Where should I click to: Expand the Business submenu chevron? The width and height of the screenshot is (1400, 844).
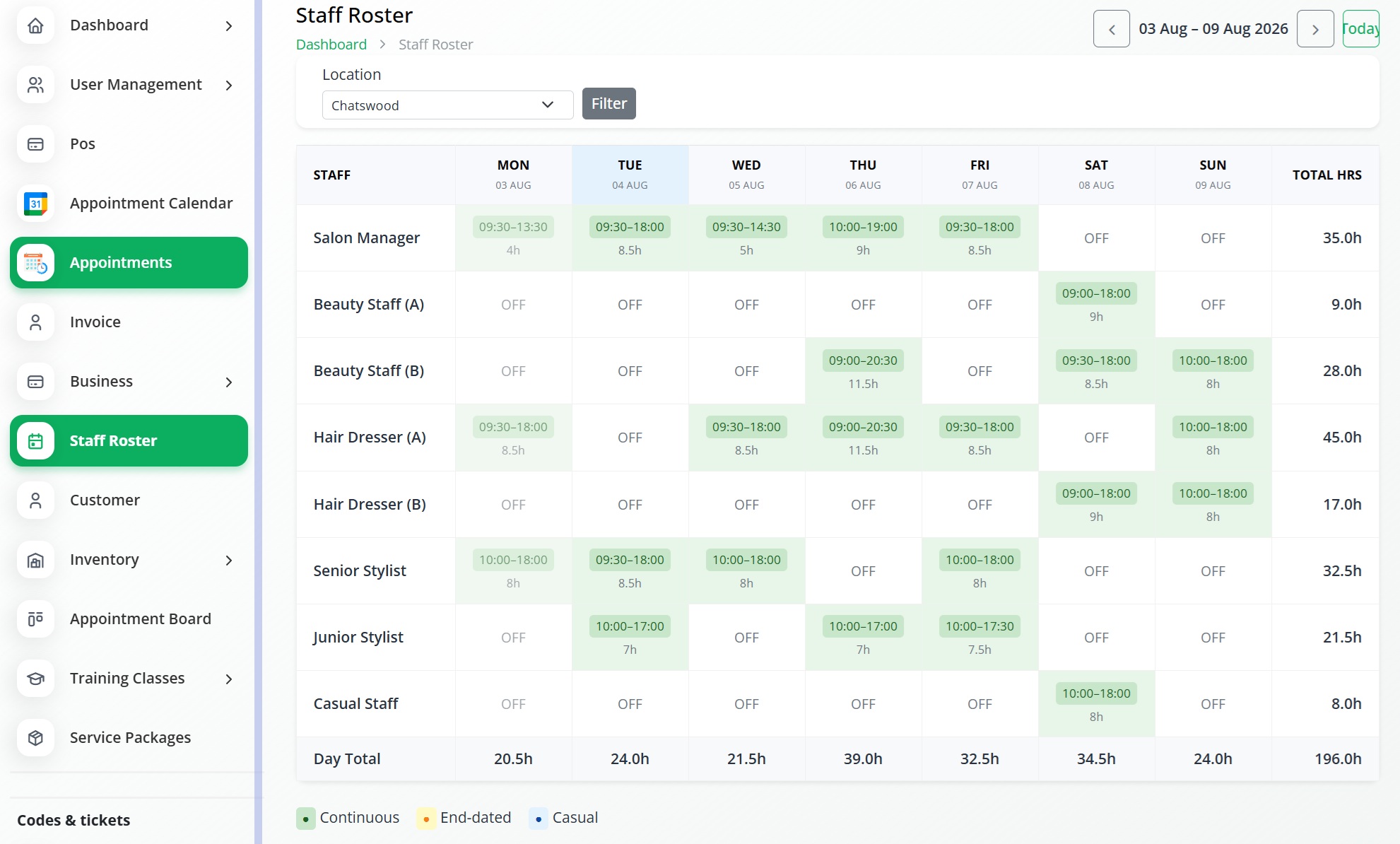click(x=229, y=382)
